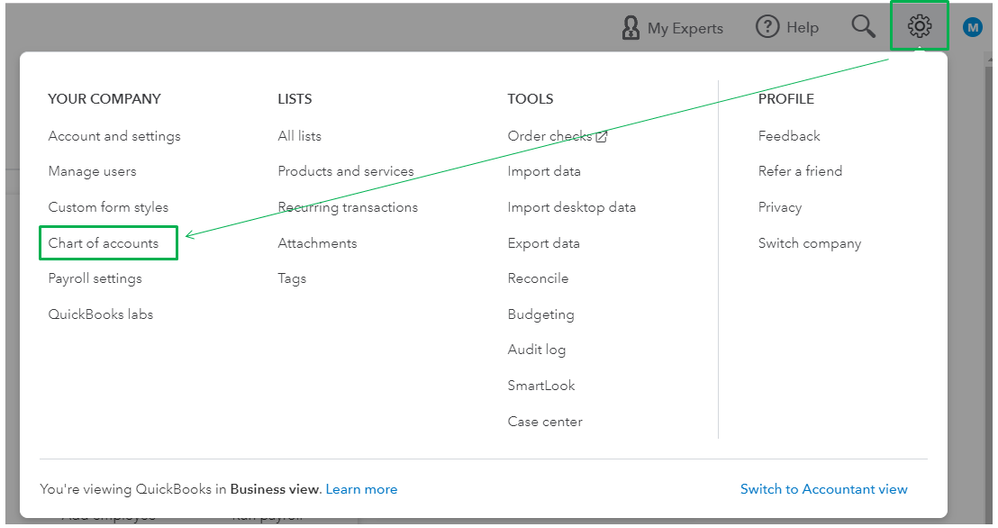This screenshot has width=998, height=528.
Task: Go to Products and services list
Action: point(345,171)
